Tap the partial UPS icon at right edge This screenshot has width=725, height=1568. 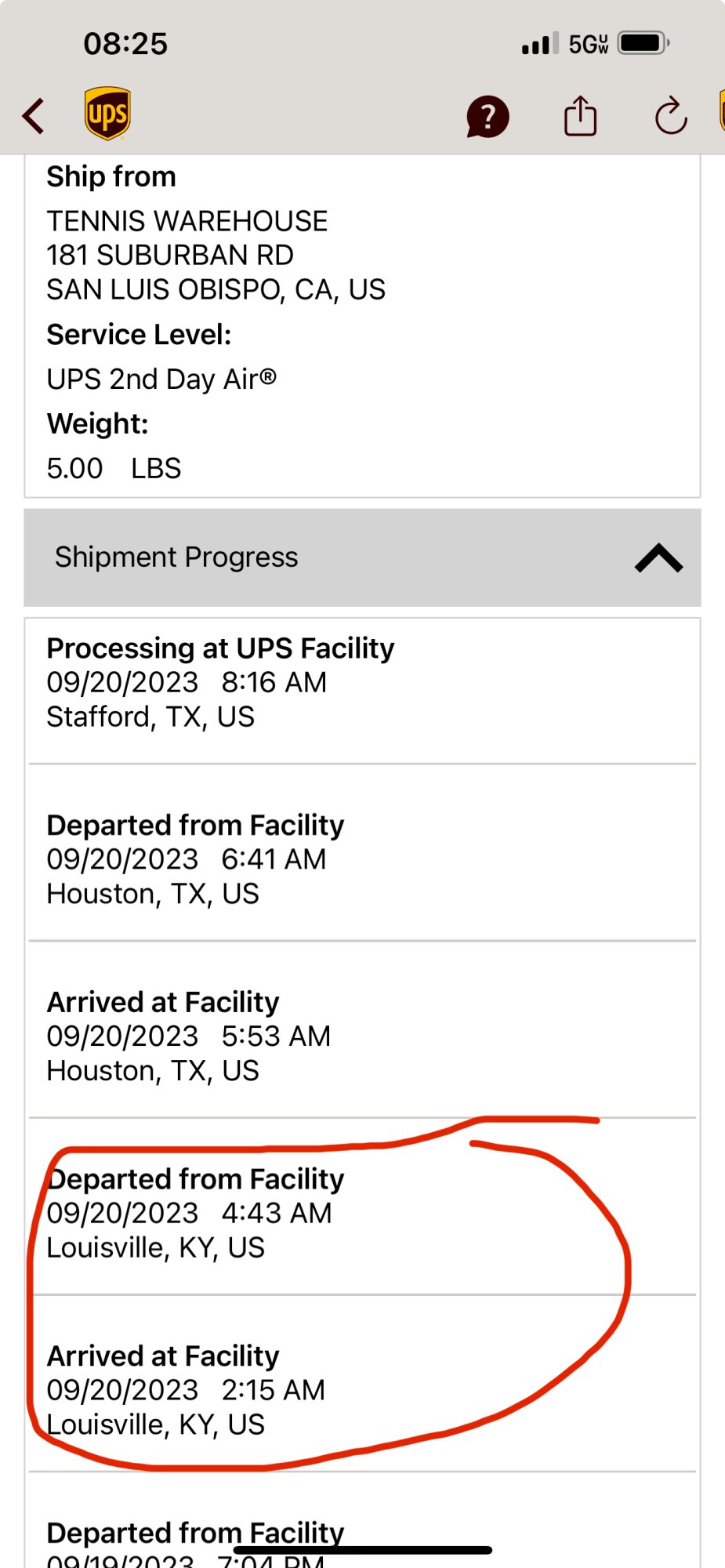(x=721, y=111)
